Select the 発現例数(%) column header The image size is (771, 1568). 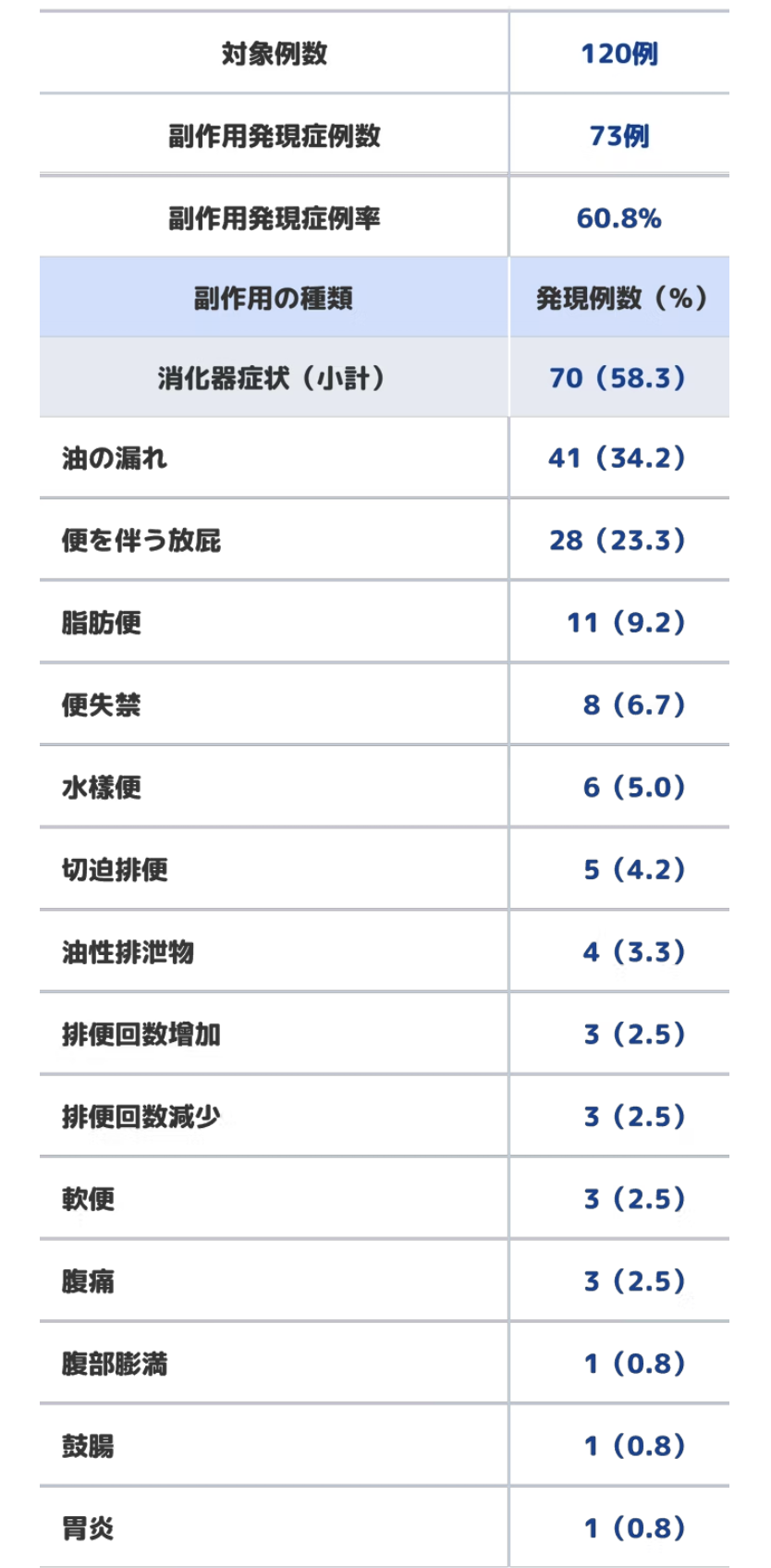tap(618, 299)
